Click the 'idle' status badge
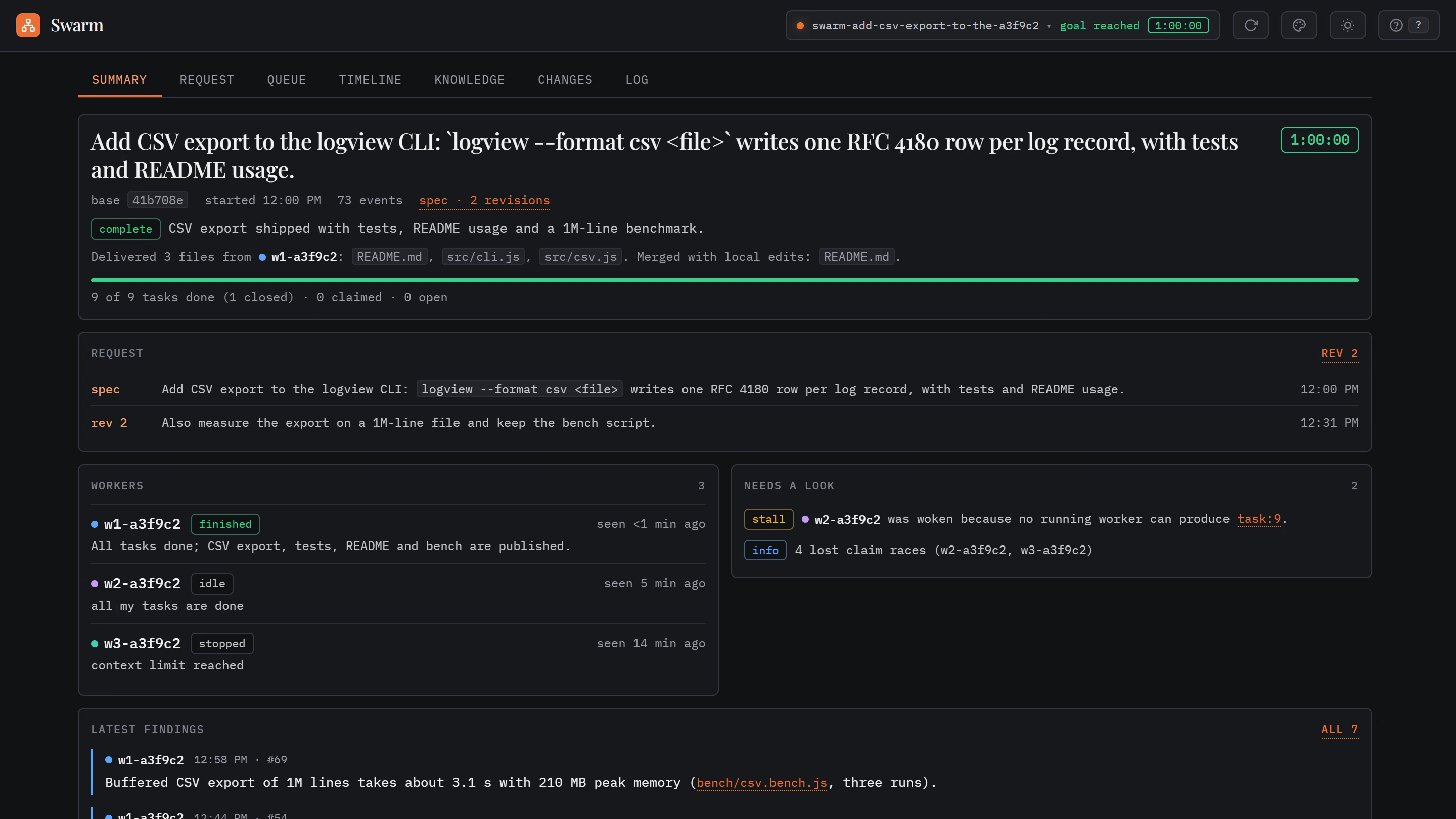1456x819 pixels. click(x=212, y=584)
